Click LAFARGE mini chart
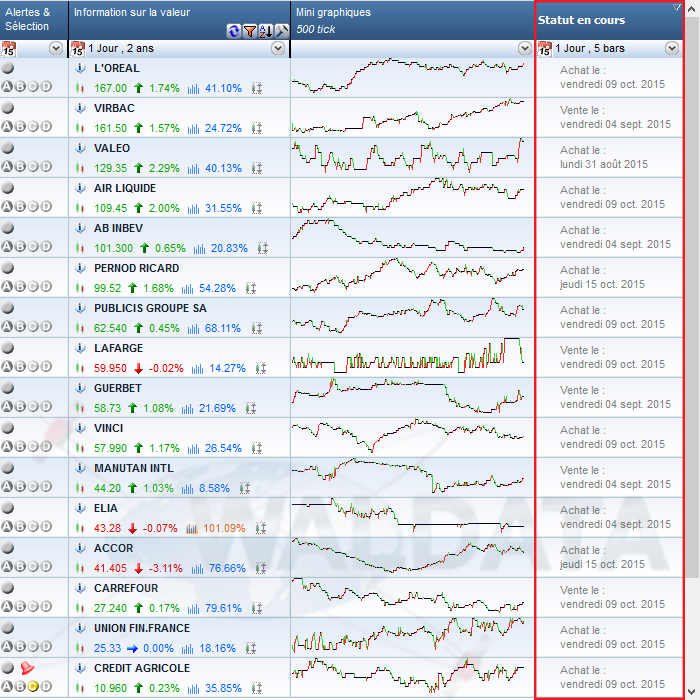Screen dimensions: 700x700 click(408, 356)
